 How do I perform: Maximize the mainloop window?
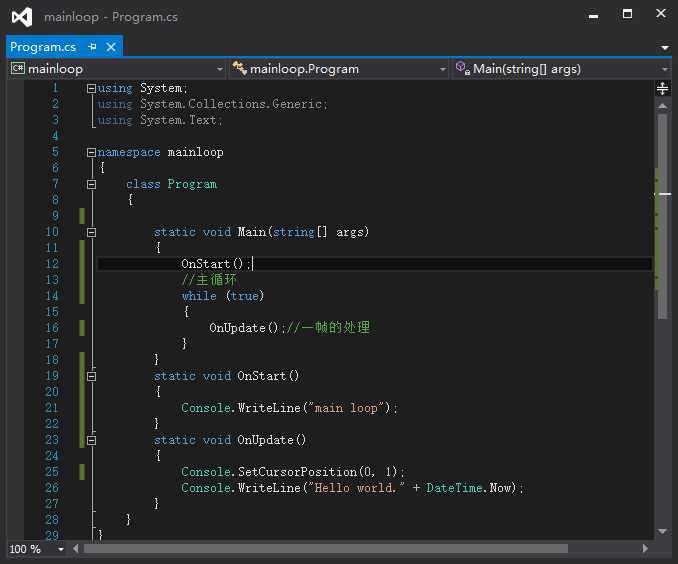coord(627,14)
